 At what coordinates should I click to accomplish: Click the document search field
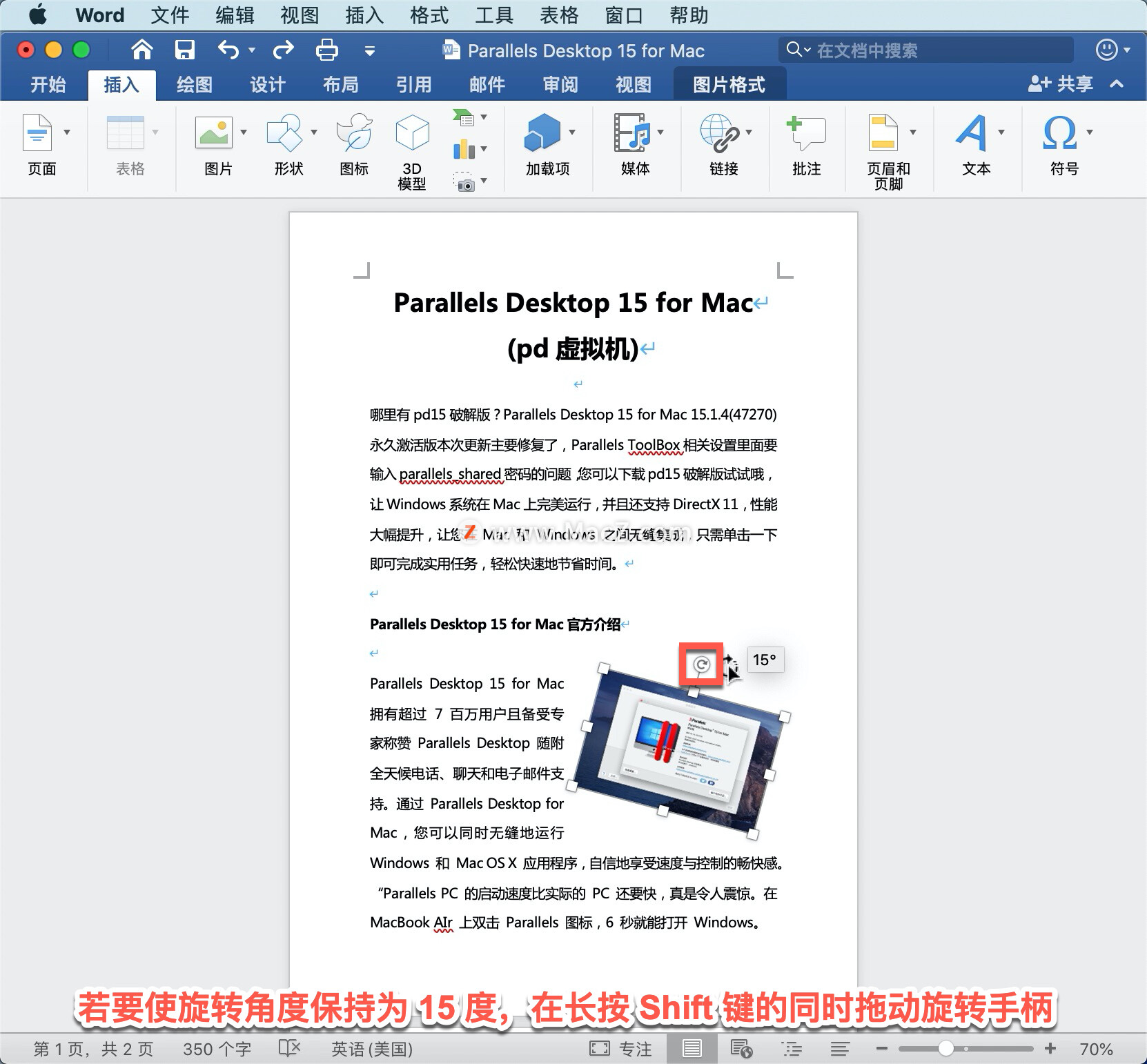tap(926, 50)
